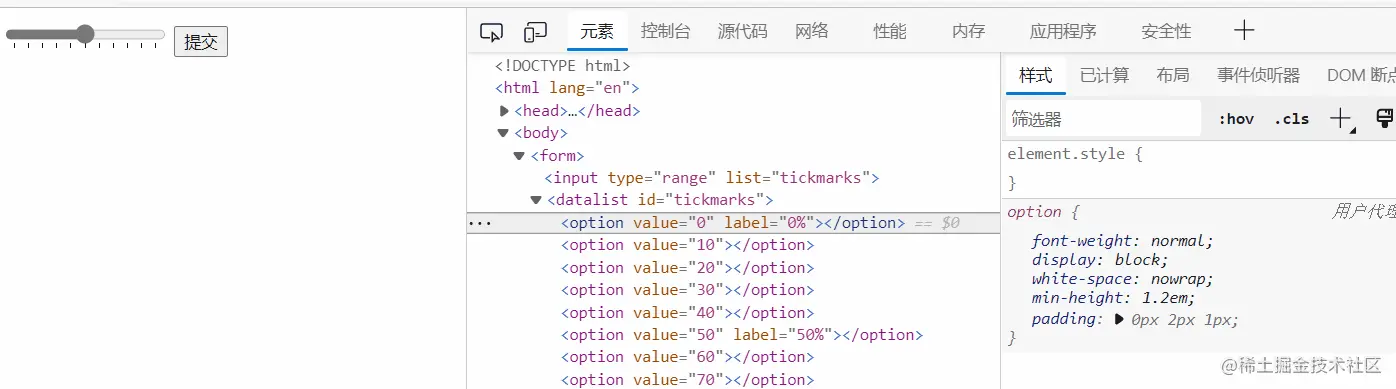Select the option value="30" row
The image size is (1396, 389).
pyautogui.click(x=687, y=290)
